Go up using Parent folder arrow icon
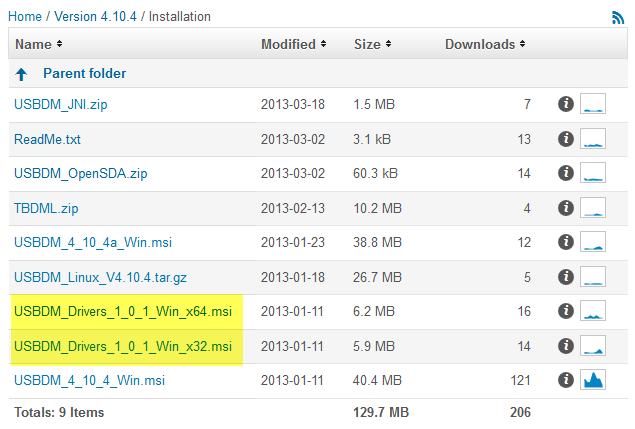The image size is (635, 429). click(x=21, y=74)
